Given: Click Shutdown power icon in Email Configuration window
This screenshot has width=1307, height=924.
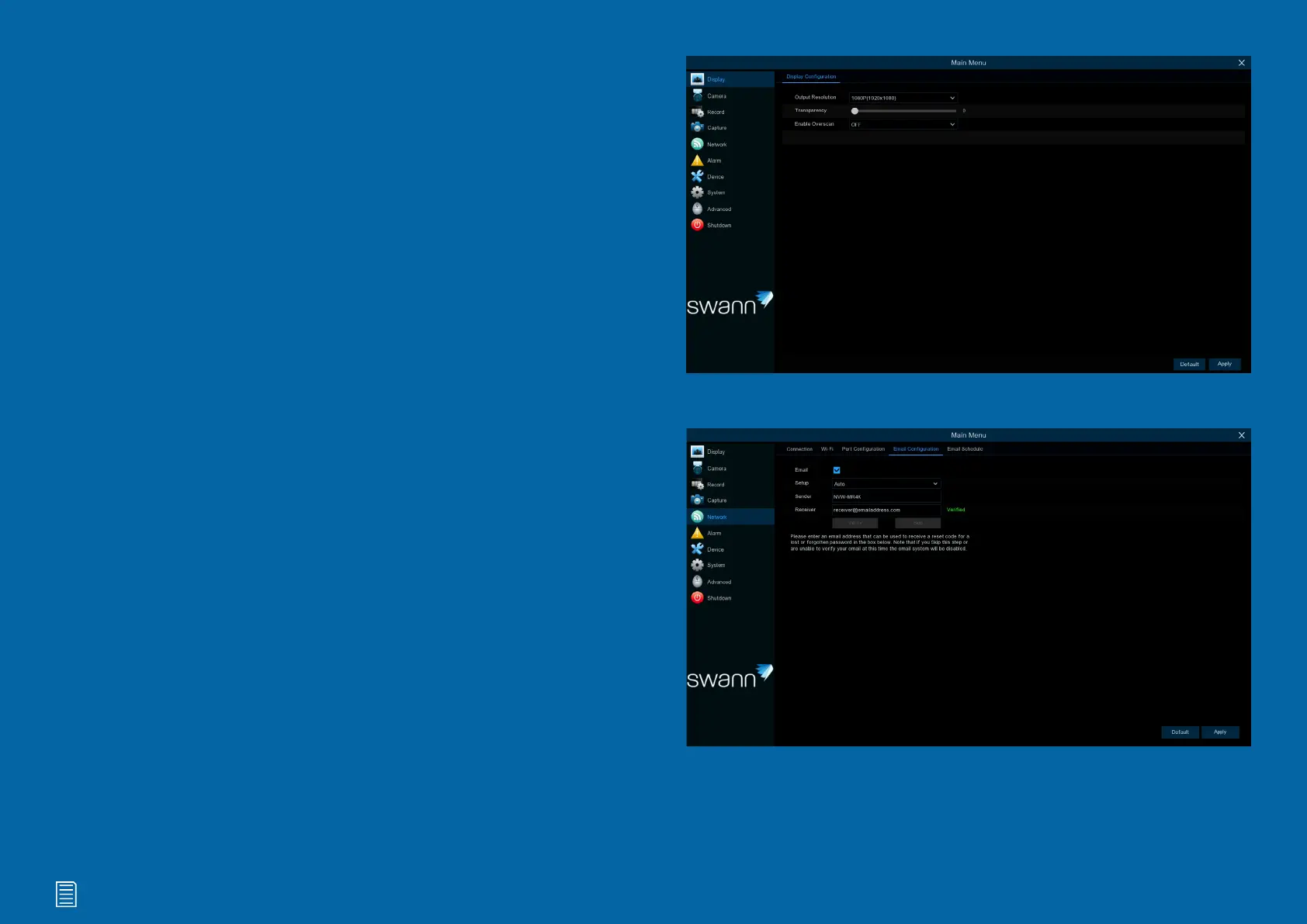Looking at the screenshot, I should (x=697, y=597).
